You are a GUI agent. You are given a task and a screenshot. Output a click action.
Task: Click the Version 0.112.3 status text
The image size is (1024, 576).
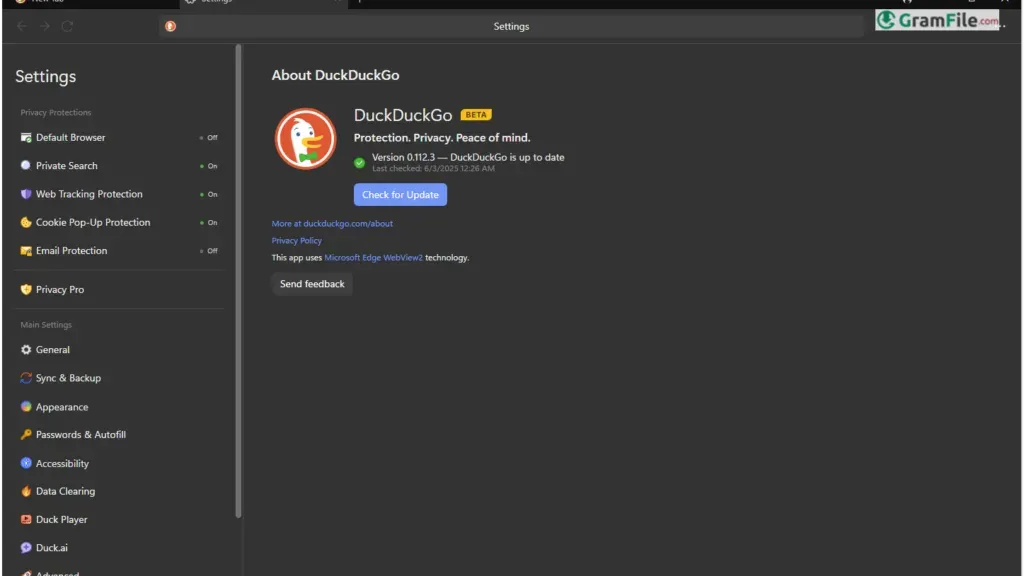pos(468,157)
